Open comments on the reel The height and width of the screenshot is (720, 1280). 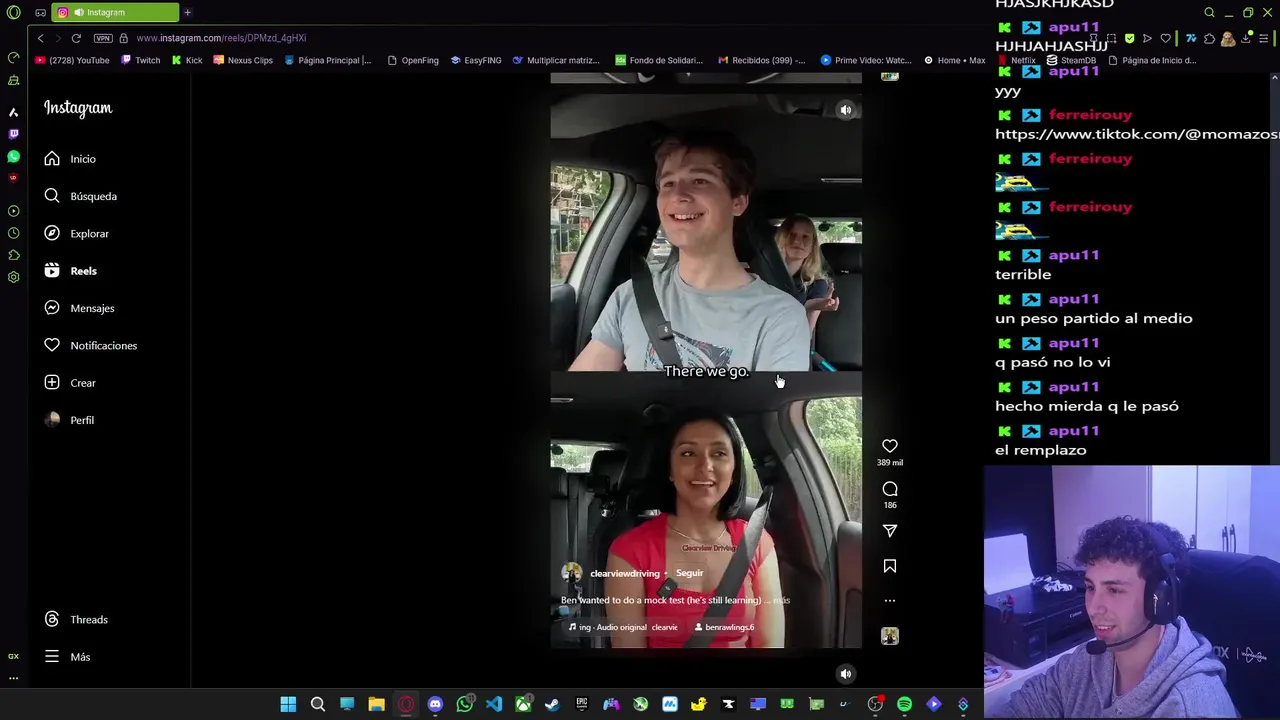890,489
